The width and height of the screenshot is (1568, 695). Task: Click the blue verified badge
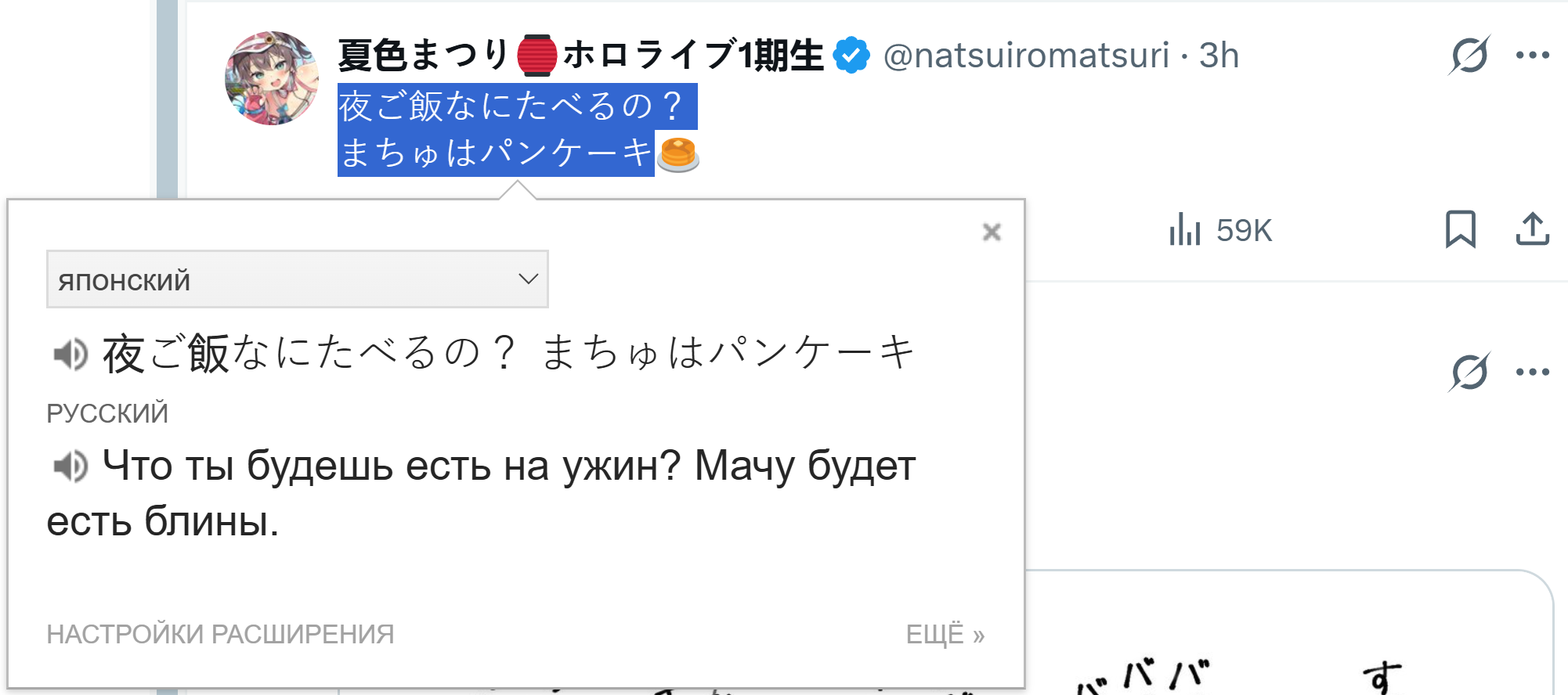point(851,56)
